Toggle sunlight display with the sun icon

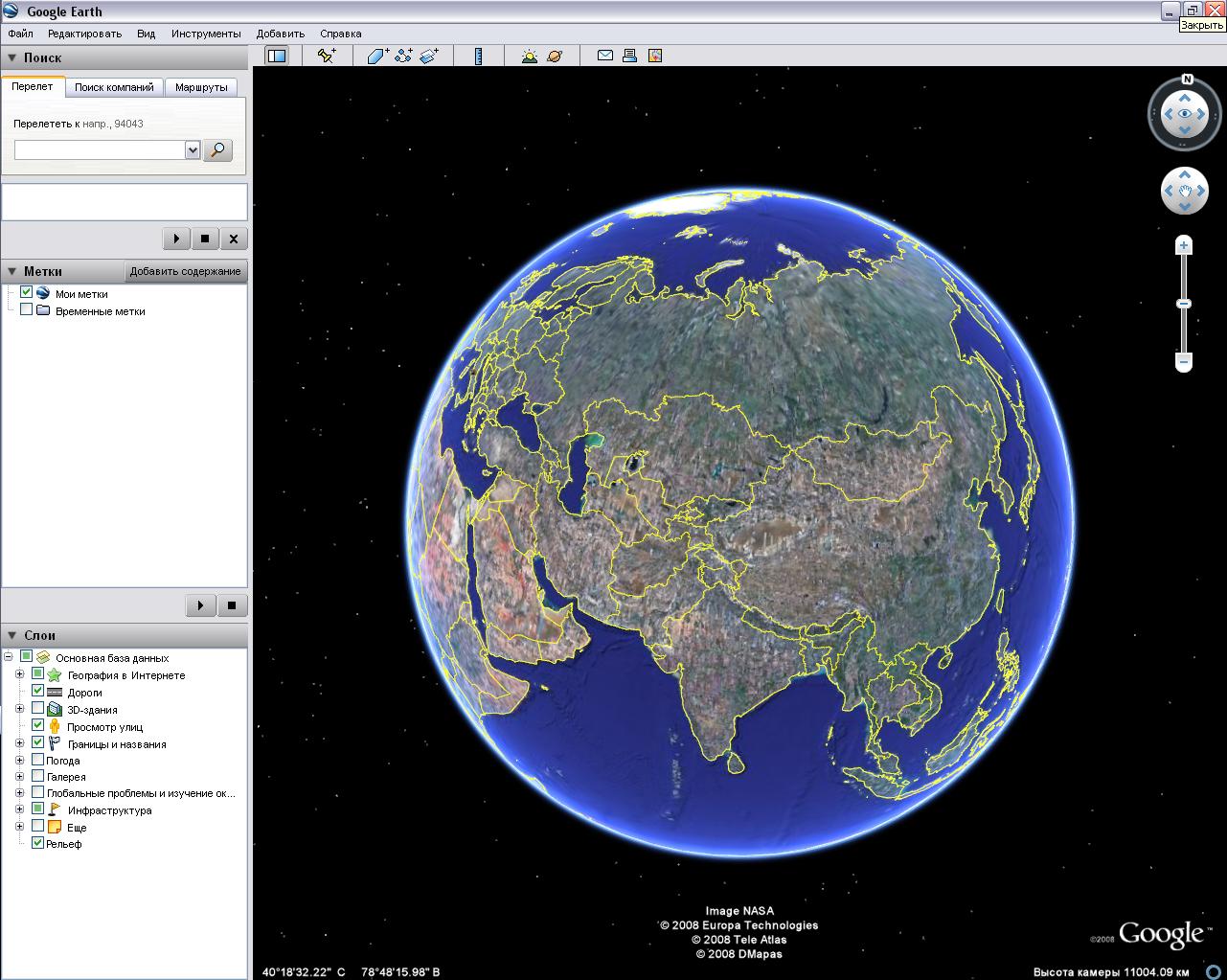[x=530, y=56]
